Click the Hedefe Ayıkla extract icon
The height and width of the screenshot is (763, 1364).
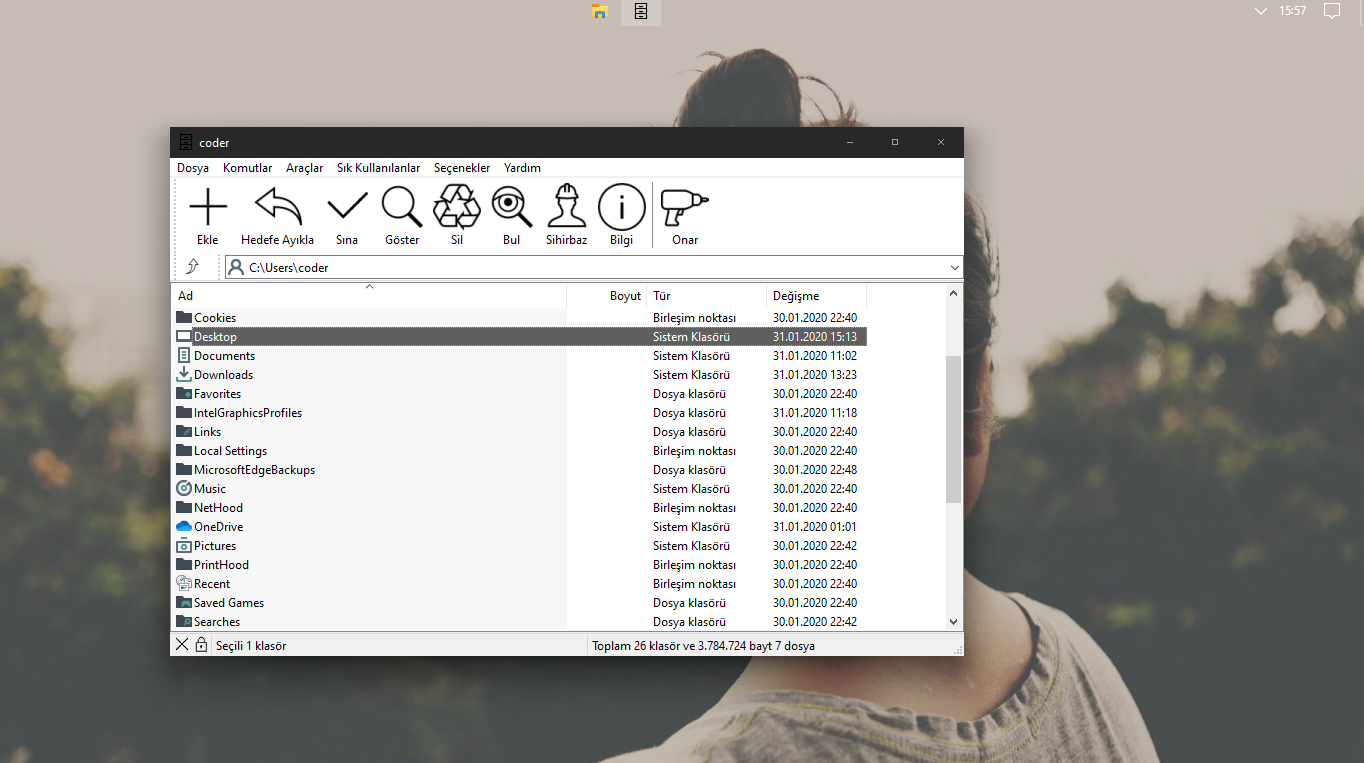click(277, 208)
